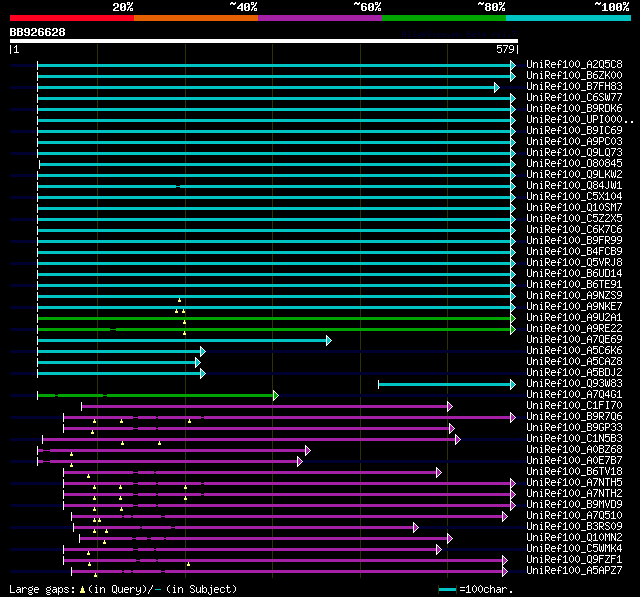The width and height of the screenshot is (640, 597).
Task: Select the UniRef100_Q9LQ73 label
Action: (x=574, y=153)
